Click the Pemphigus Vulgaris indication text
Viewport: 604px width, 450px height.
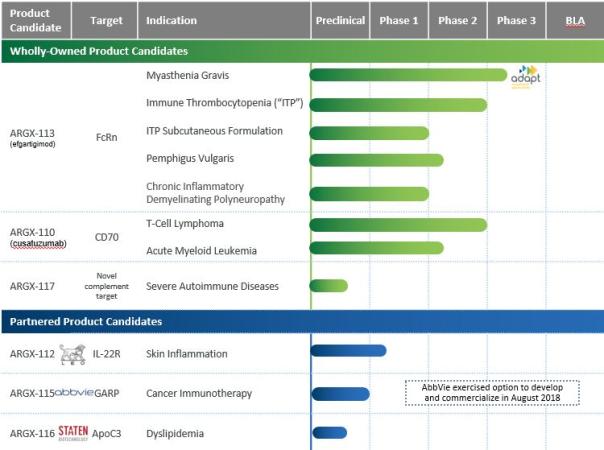193,158
